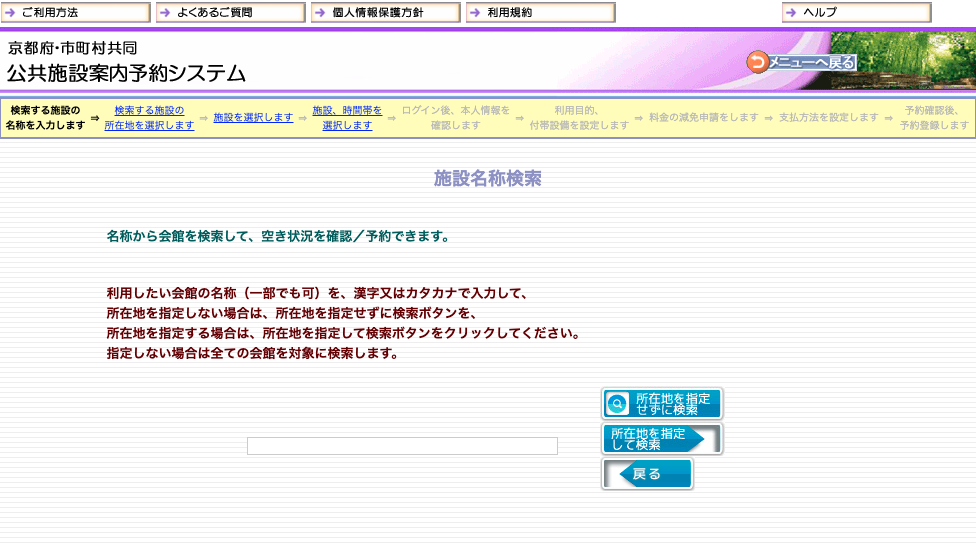Follow 施設を選択します step link
976x547 pixels.
[x=253, y=117]
